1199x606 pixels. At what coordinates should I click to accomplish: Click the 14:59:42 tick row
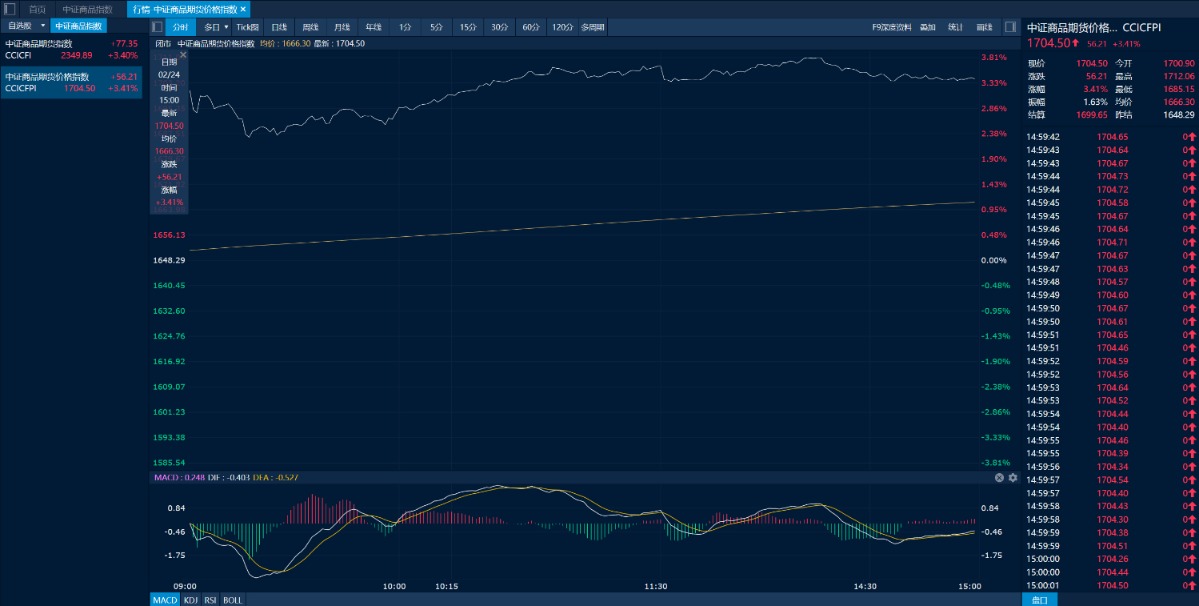[1110, 137]
